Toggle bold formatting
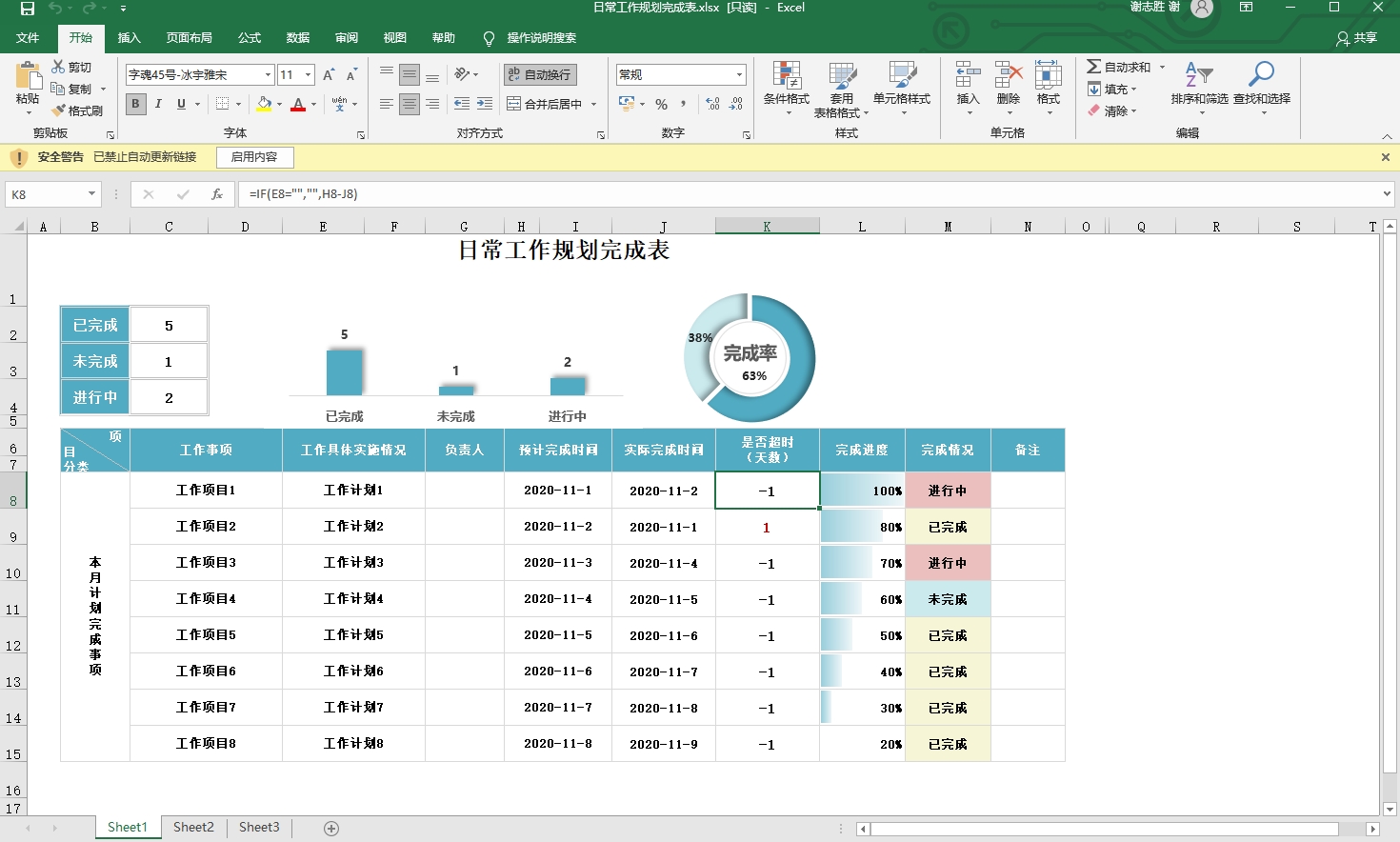1400x842 pixels. [x=136, y=104]
